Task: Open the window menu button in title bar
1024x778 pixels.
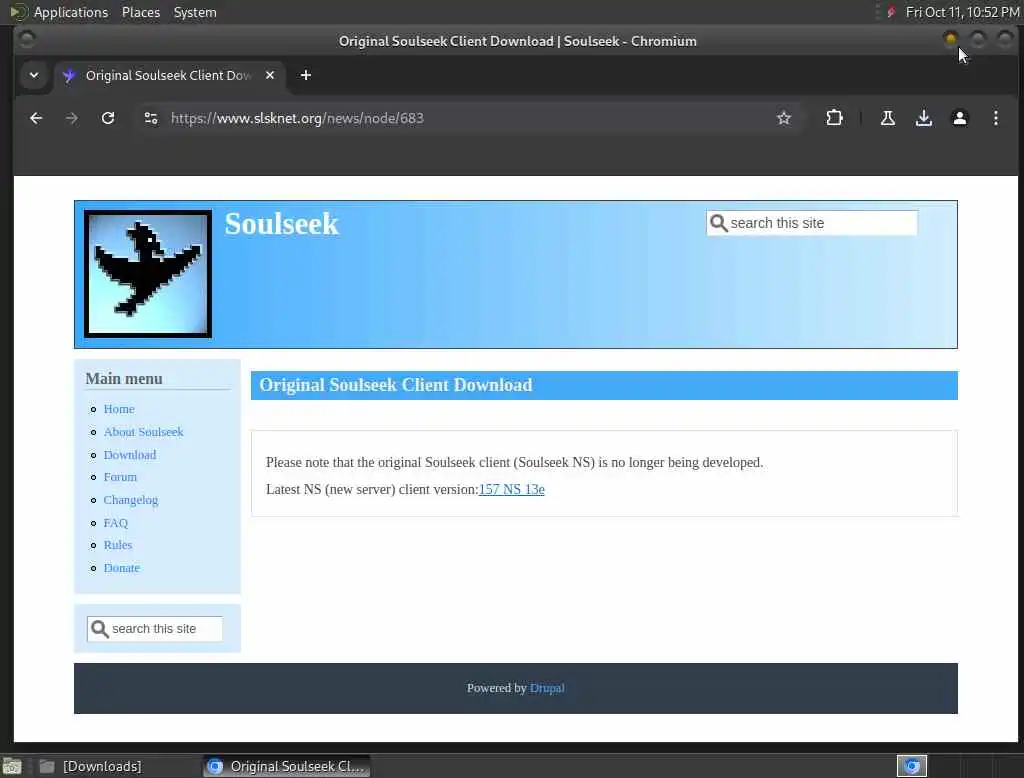Action: pyautogui.click(x=27, y=40)
